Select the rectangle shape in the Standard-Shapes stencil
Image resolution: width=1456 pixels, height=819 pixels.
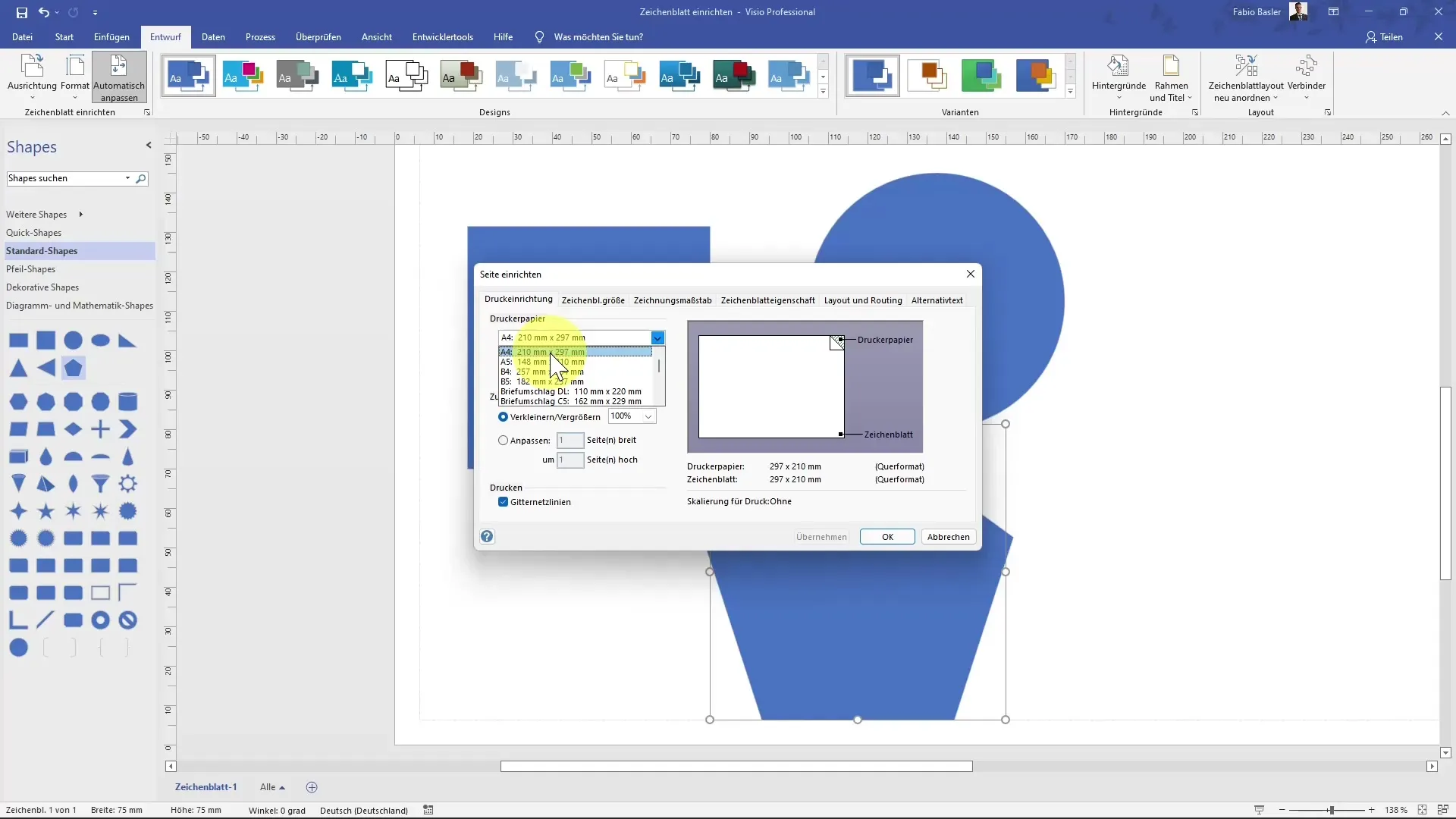pyautogui.click(x=19, y=340)
